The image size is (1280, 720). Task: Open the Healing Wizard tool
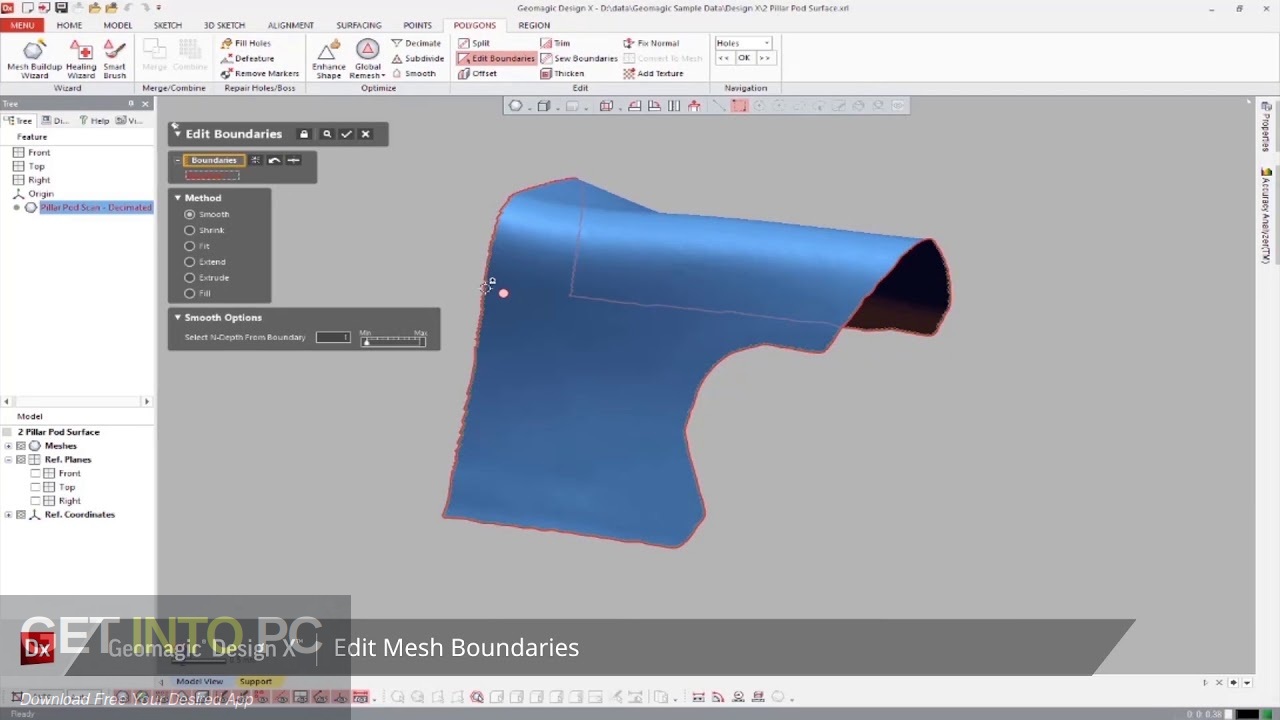pyautogui.click(x=81, y=59)
